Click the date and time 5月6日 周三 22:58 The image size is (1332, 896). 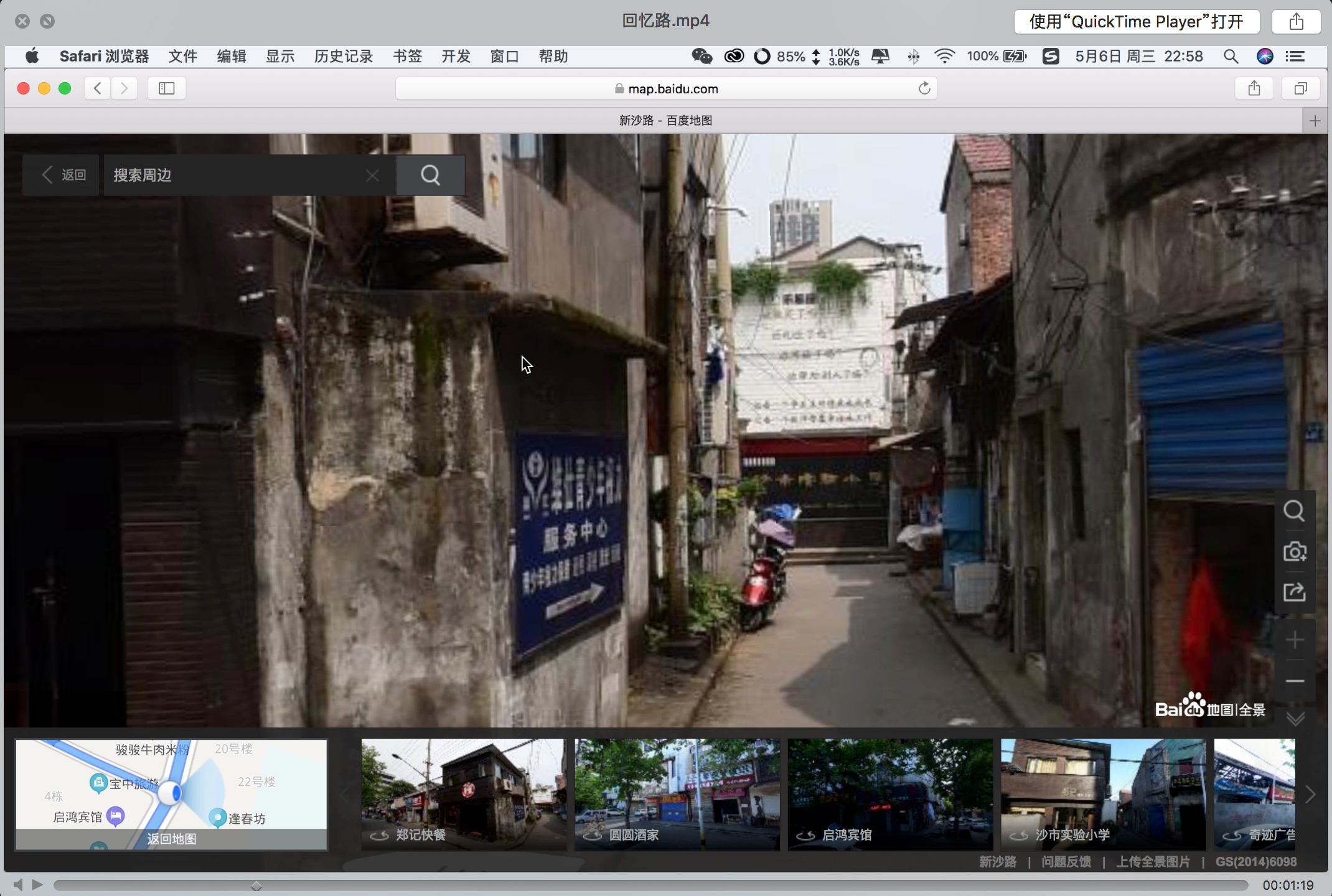point(1139,57)
